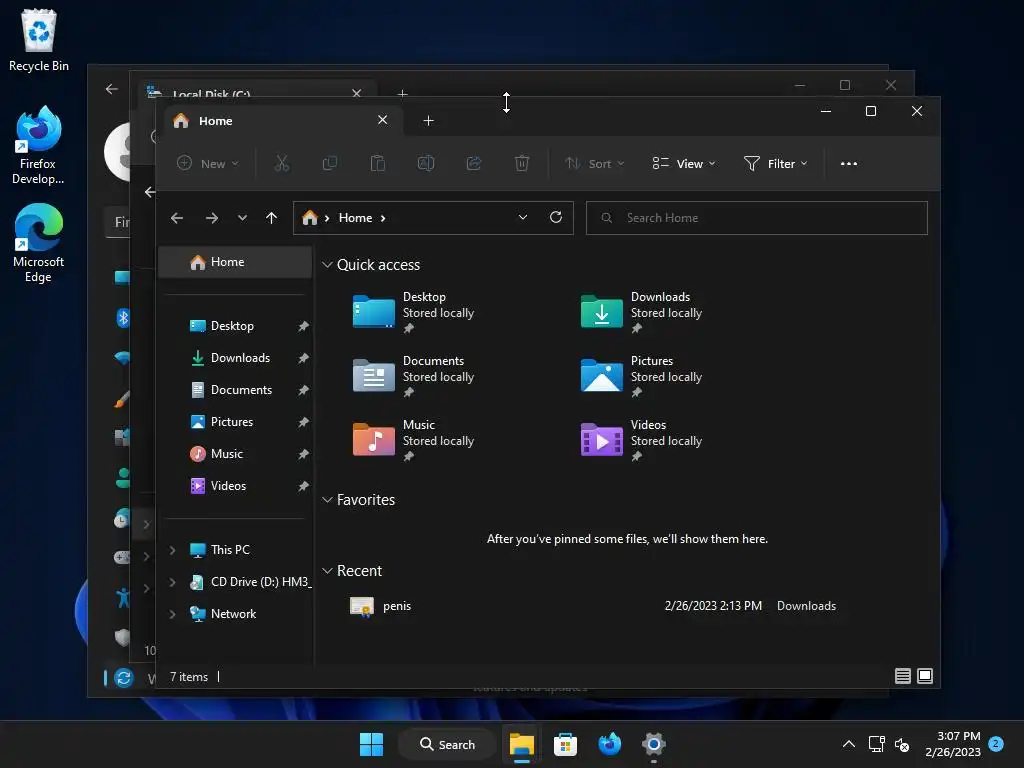Open the Desktop folder in Quick access
This screenshot has width=1024, height=768.
tap(413, 312)
